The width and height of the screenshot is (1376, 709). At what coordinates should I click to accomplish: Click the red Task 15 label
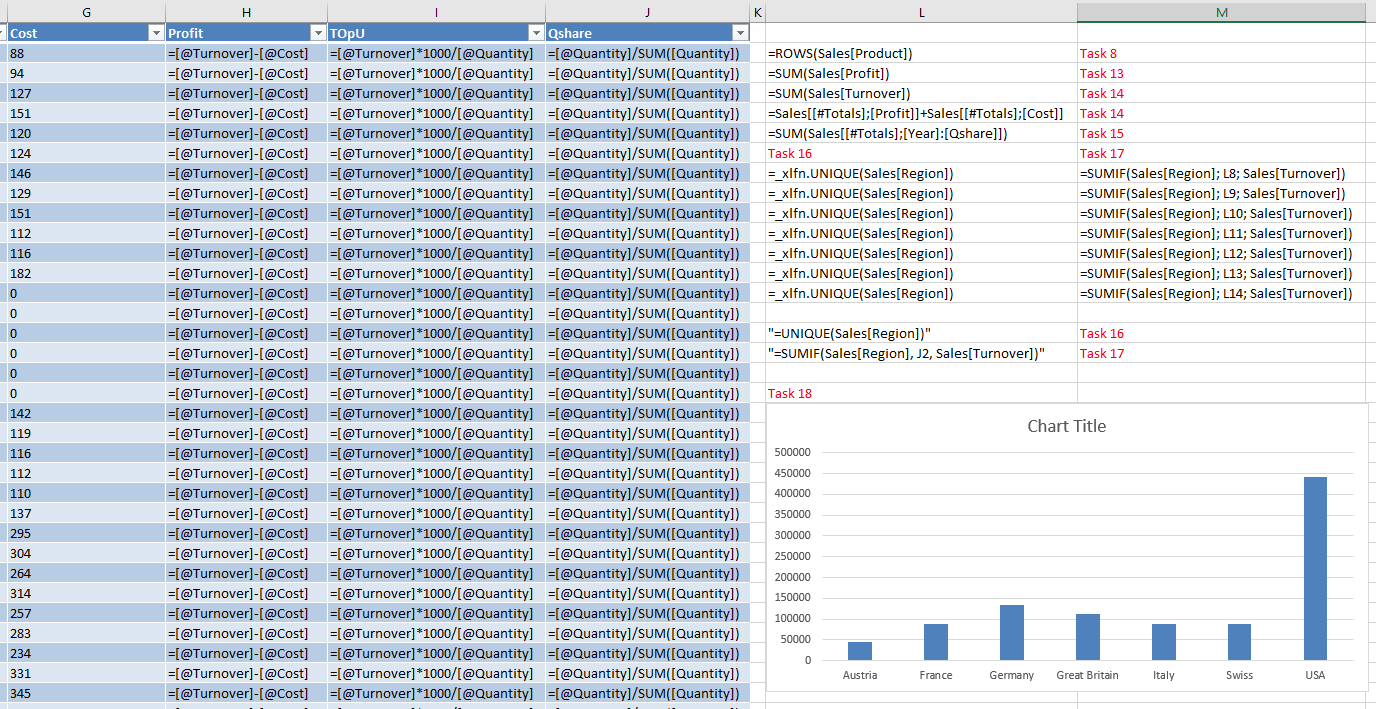1102,133
